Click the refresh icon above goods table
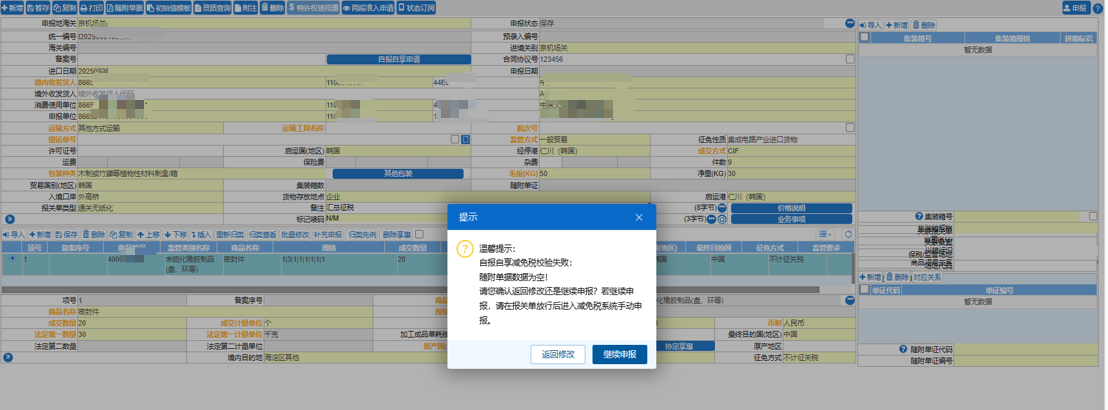The width and height of the screenshot is (1108, 410). (849, 235)
